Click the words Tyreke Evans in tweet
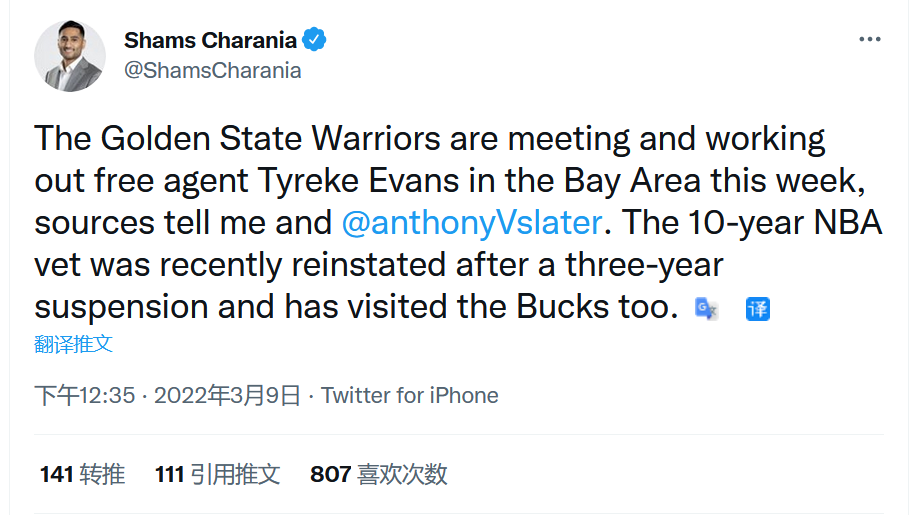The height and width of the screenshot is (515, 913). 358,181
